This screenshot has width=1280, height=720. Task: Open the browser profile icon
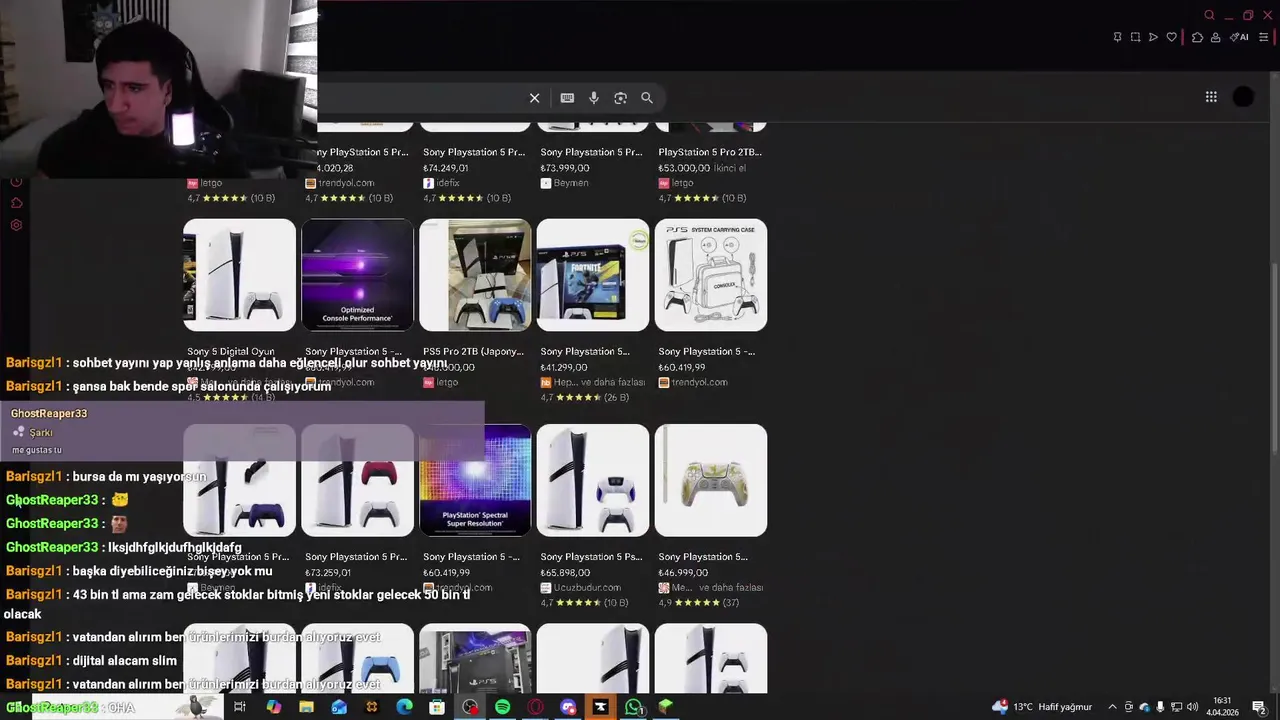1215,37
